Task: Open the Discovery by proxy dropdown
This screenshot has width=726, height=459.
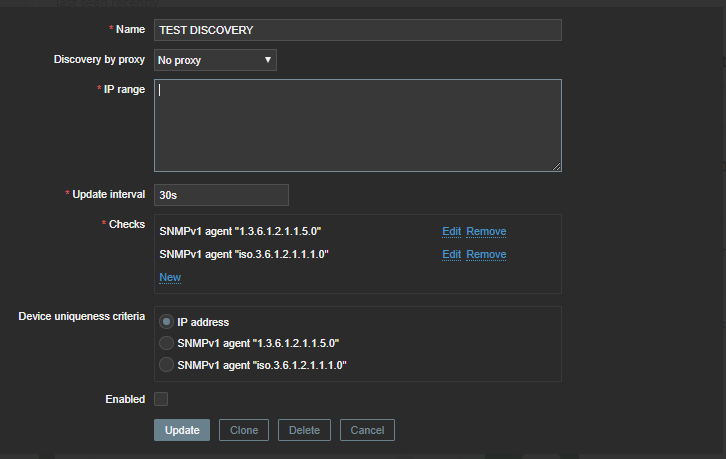Action: [215, 60]
